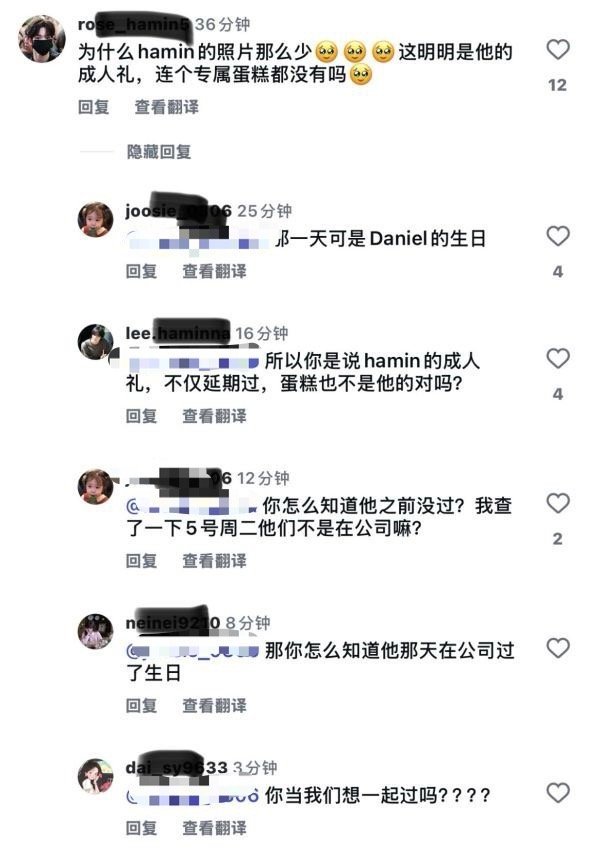Translate lee.haminna's comment with 查看翻译
600x852 pixels.
tap(214, 416)
